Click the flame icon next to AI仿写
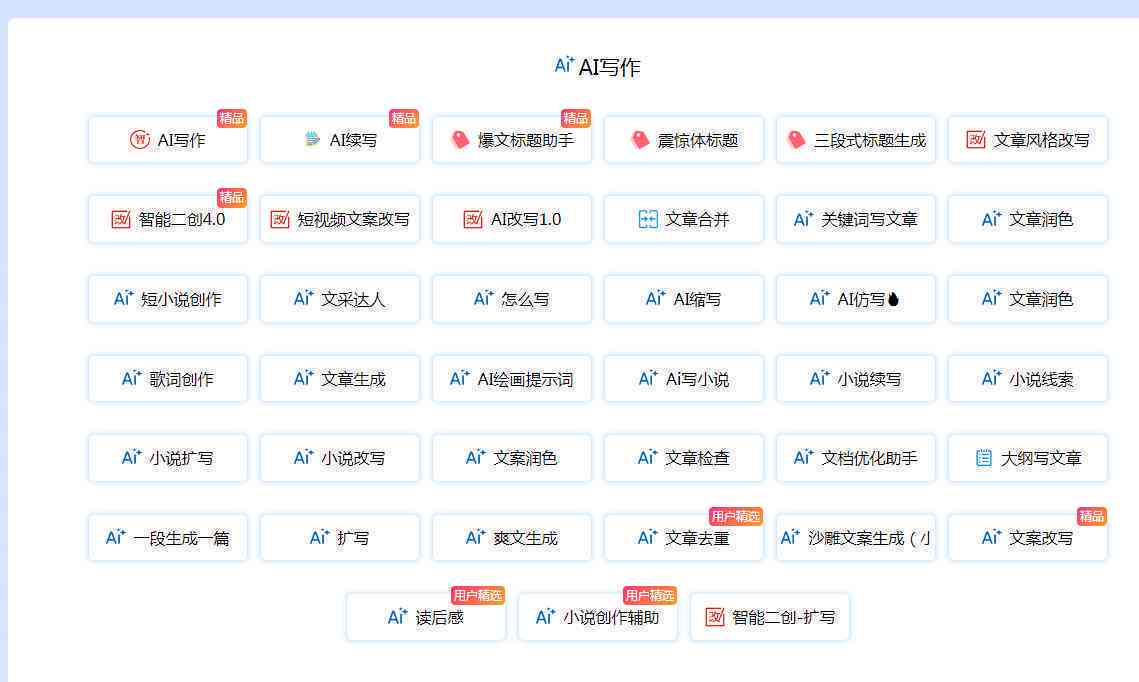1139x682 pixels. (893, 299)
